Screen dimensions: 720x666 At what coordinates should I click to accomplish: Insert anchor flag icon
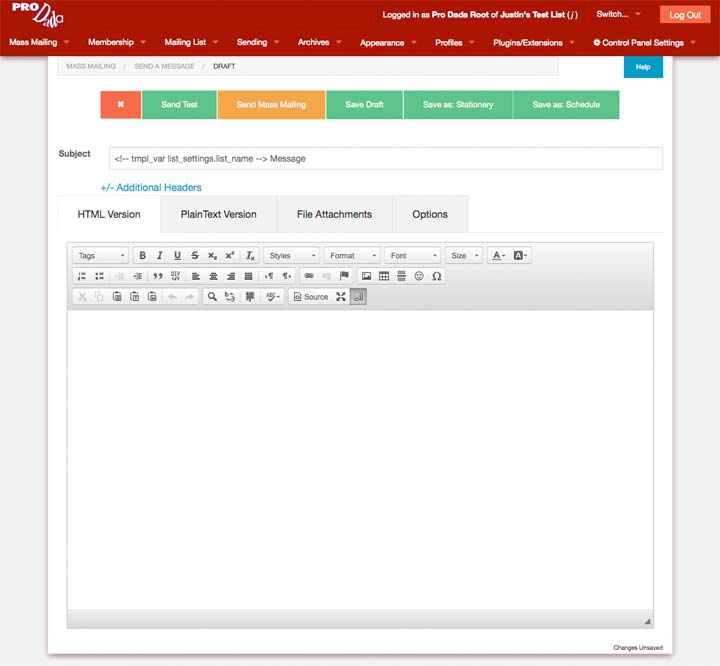(x=344, y=276)
